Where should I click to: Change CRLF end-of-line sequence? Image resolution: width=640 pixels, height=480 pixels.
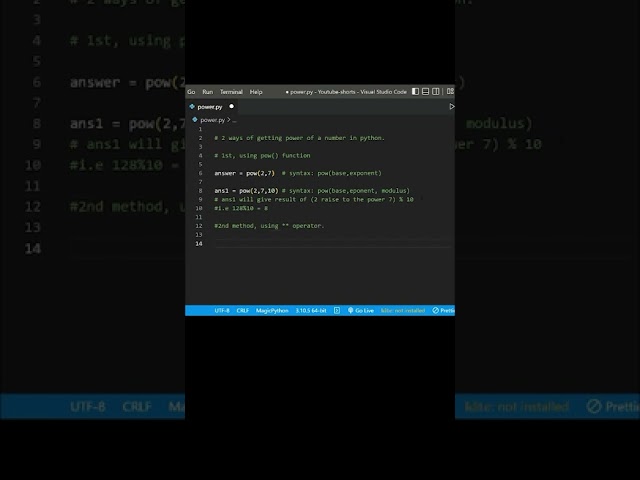click(242, 311)
